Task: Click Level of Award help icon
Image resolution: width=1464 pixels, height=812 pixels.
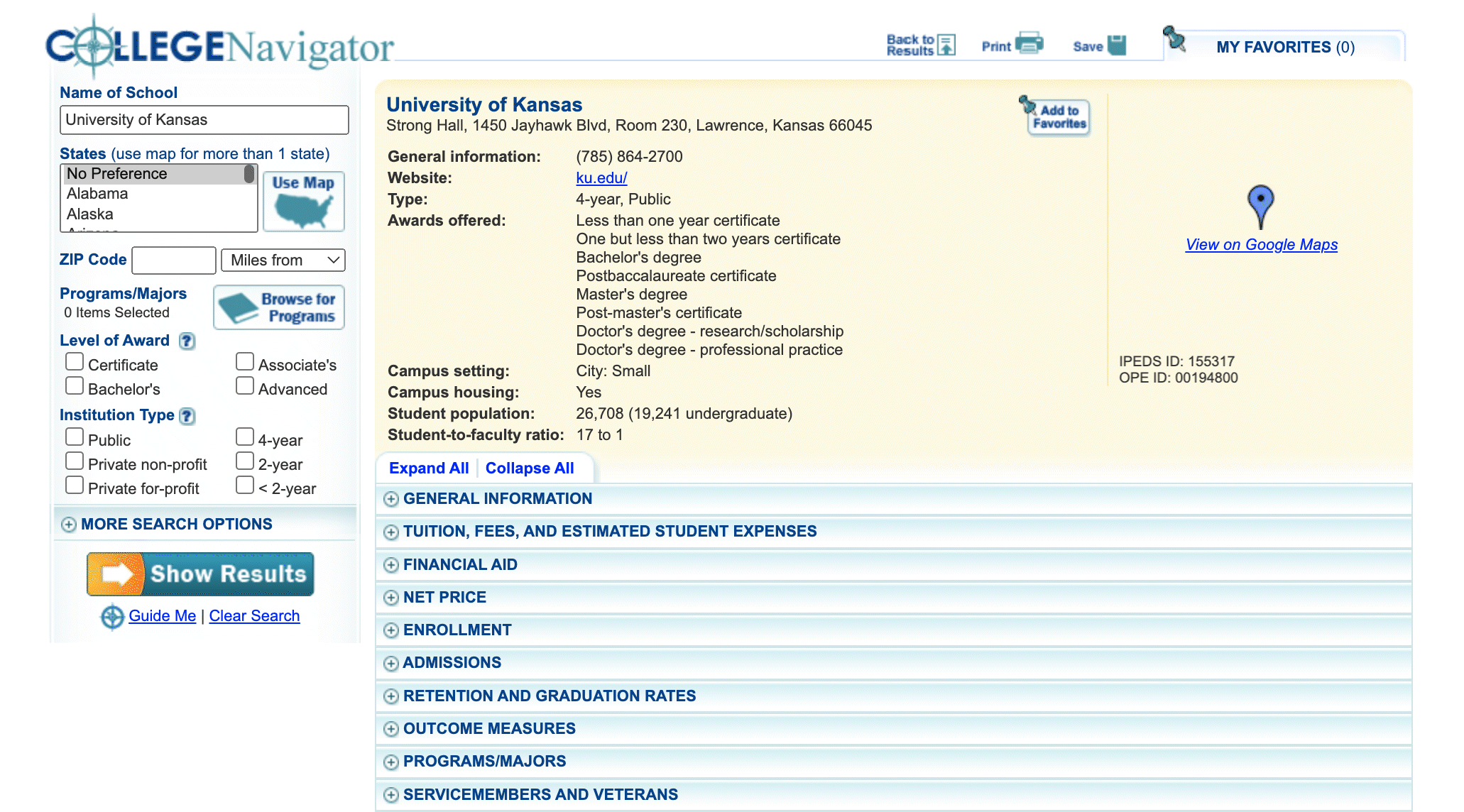Action: (x=187, y=341)
